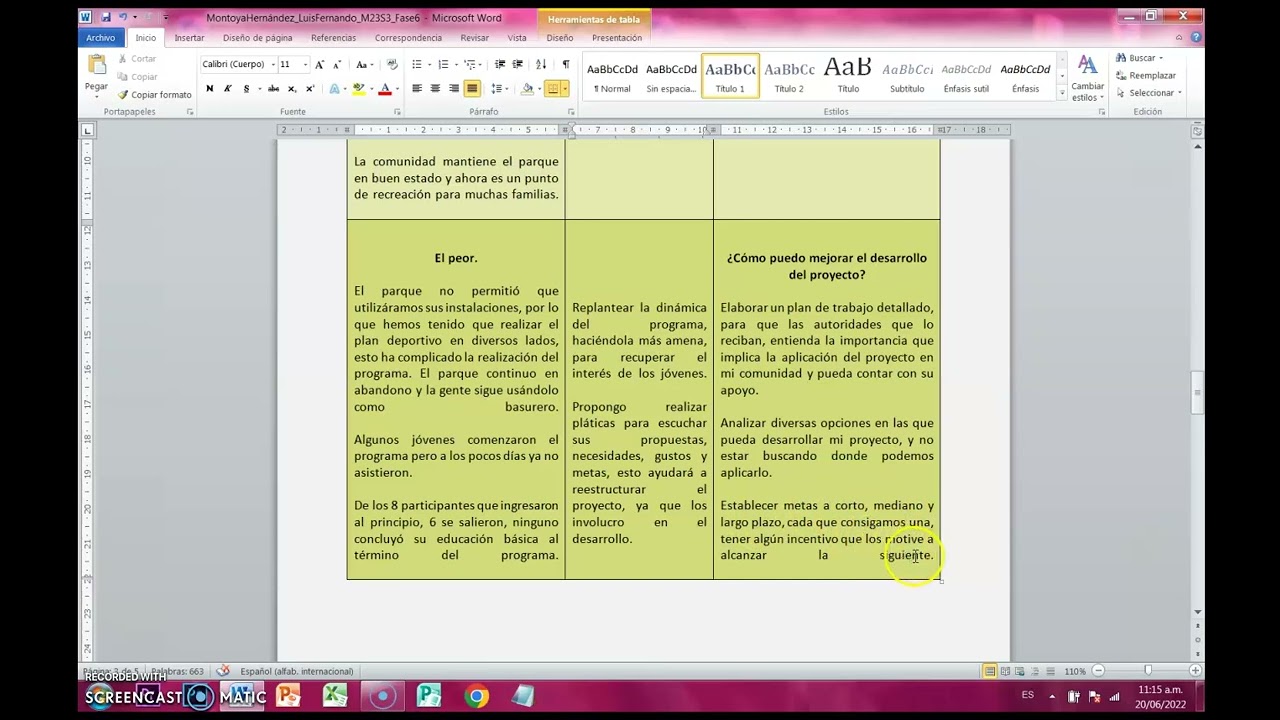1280x720 pixels.
Task: Open Google Chrome from the taskbar
Action: [476, 696]
